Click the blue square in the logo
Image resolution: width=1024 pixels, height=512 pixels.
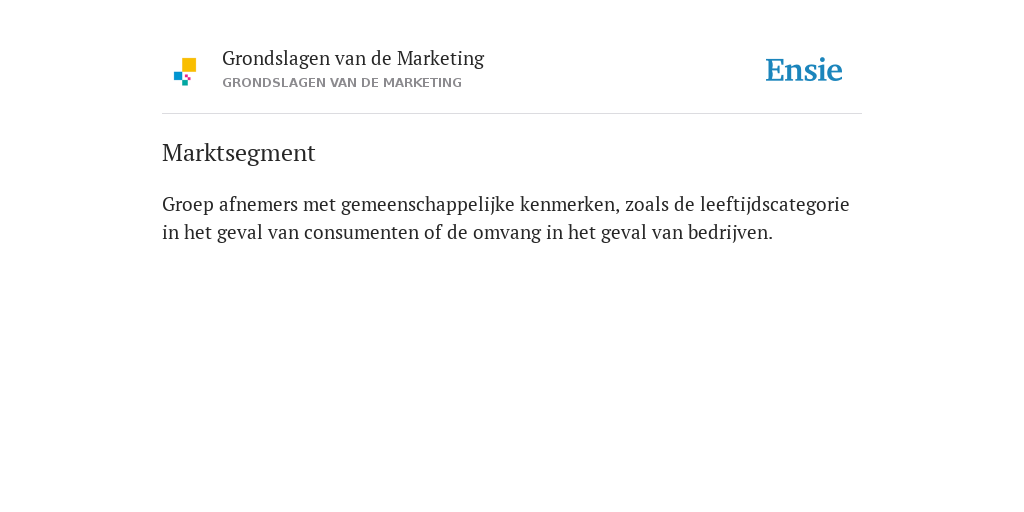(178, 76)
